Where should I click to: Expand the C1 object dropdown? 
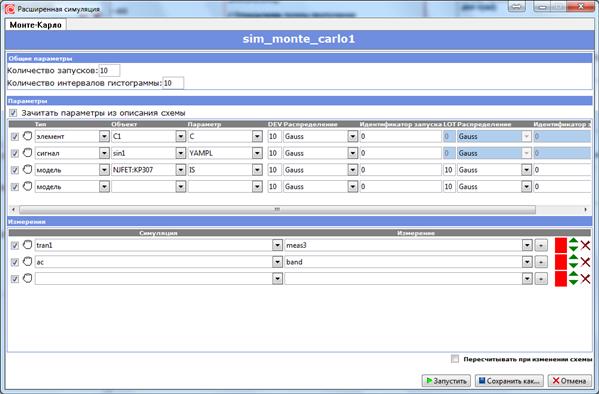[x=180, y=136]
